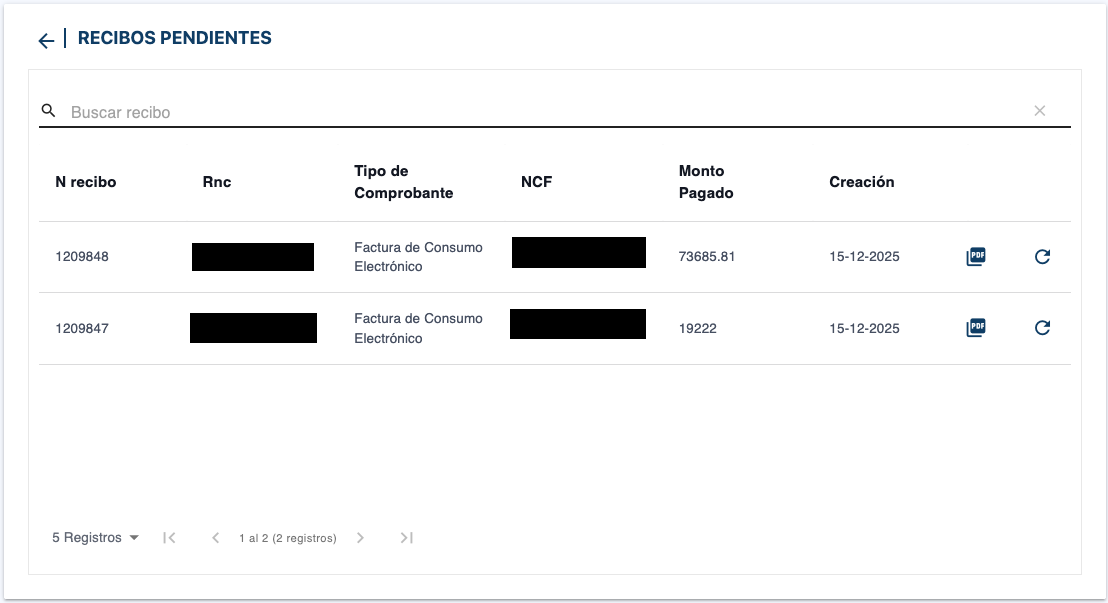The height and width of the screenshot is (603, 1108).
Task: Click the magnifying glass search icon
Action: coord(48,111)
